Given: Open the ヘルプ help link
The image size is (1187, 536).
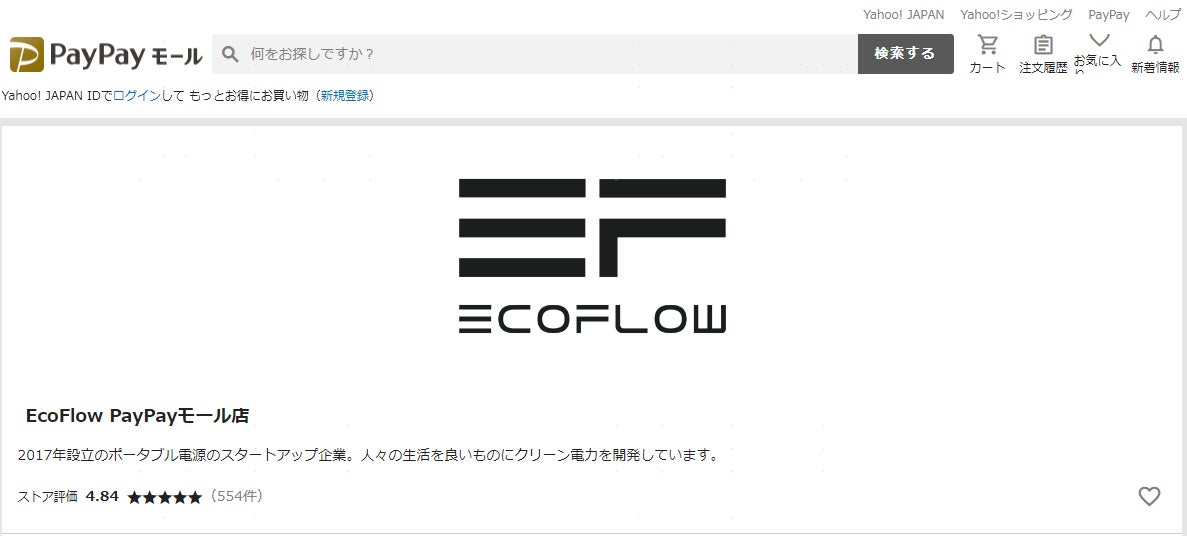Looking at the screenshot, I should [1163, 14].
